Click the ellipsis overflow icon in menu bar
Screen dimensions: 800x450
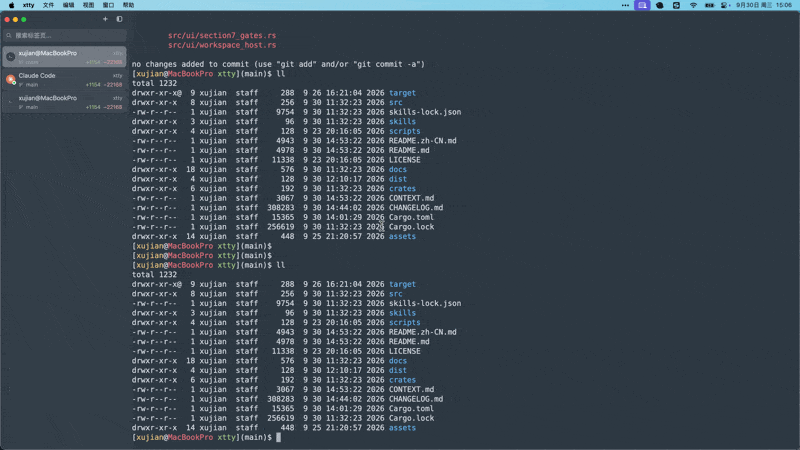(x=625, y=5)
